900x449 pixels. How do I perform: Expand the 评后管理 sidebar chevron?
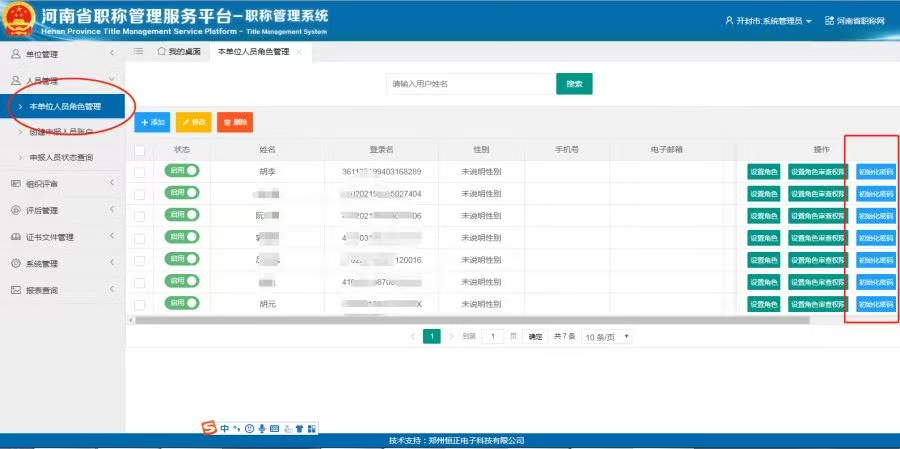(112, 210)
